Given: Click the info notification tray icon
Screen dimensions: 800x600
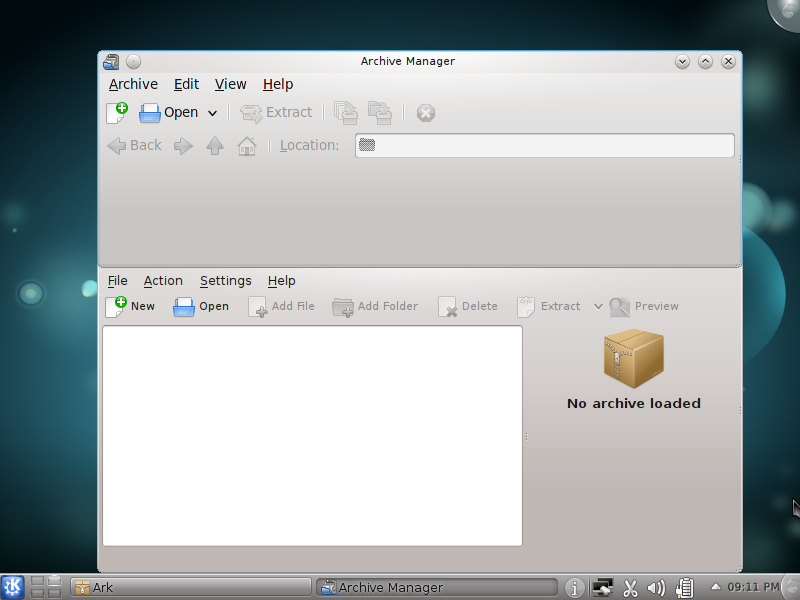Looking at the screenshot, I should click(574, 588).
